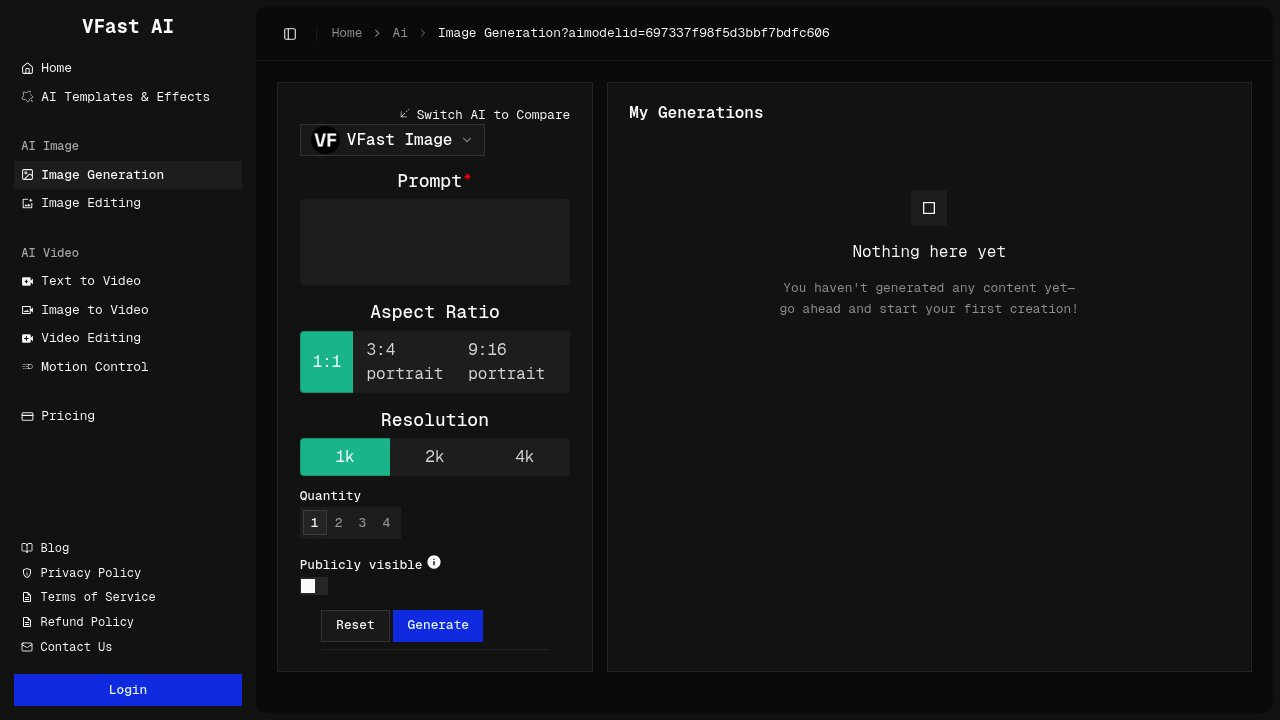This screenshot has height=720, width=1280.
Task: Switch resolution to 4k
Action: (x=524, y=456)
